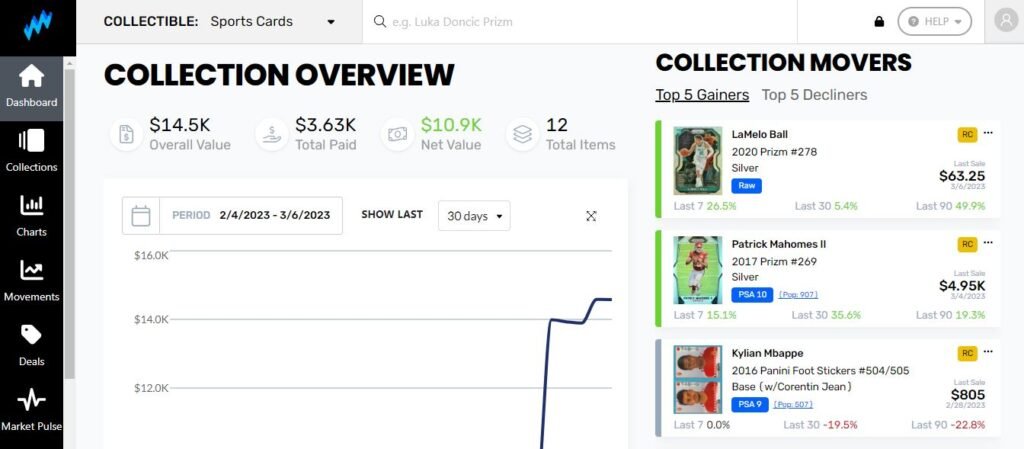1024x449 pixels.
Task: Click PSA 9 badge on Mbappe card
Action: 750,404
